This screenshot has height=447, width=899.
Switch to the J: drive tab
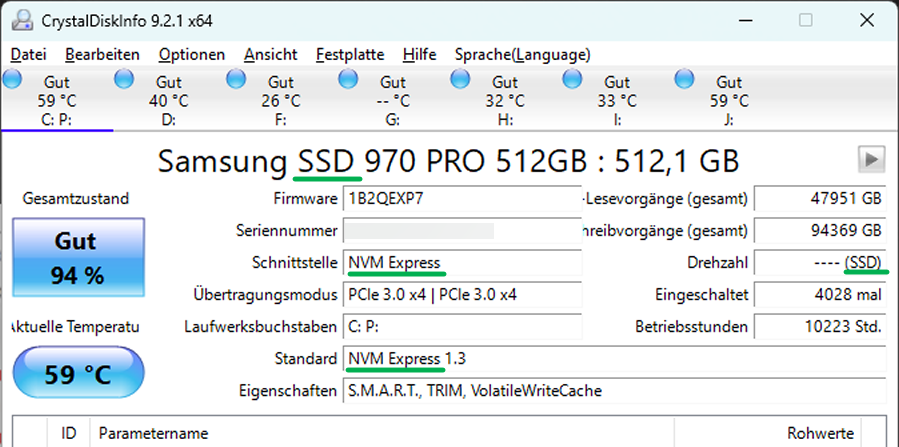coord(729,101)
